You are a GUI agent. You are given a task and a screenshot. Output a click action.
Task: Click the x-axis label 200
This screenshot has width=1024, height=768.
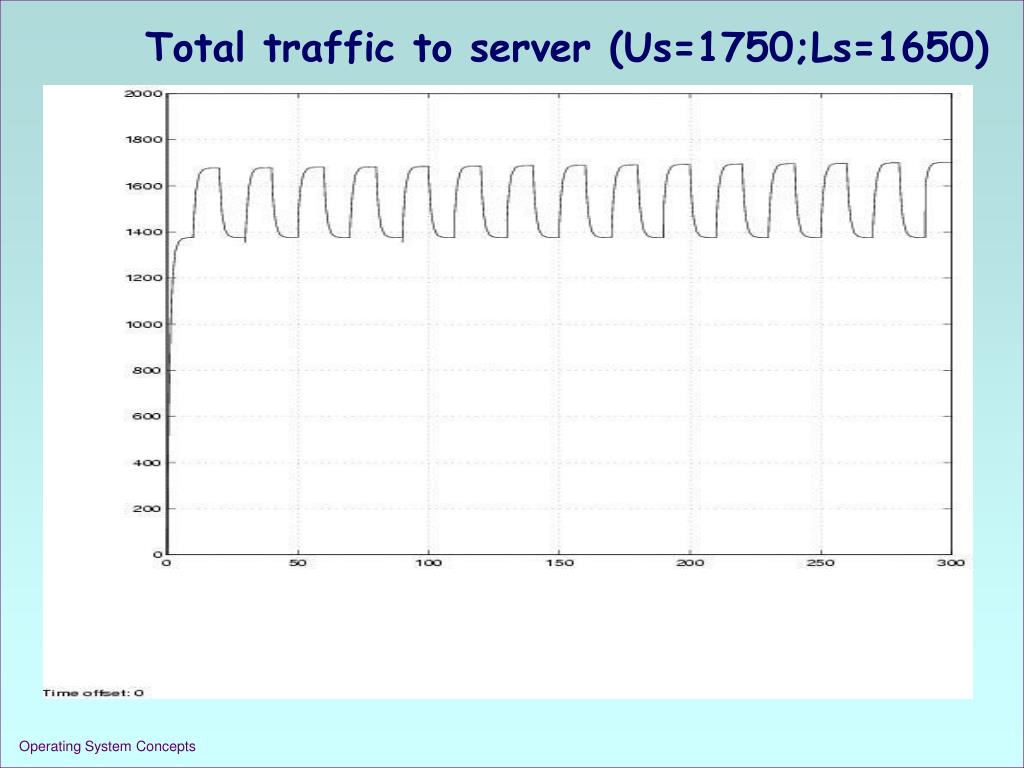point(690,563)
